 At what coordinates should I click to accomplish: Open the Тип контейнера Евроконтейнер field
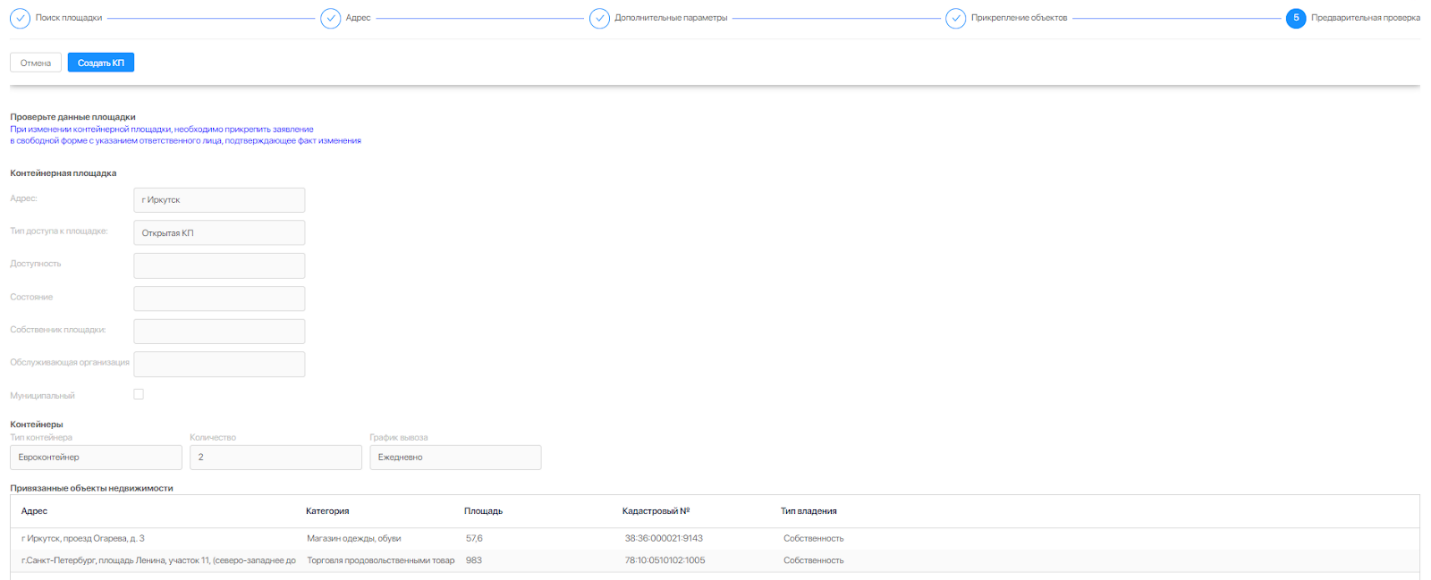pyautogui.click(x=96, y=457)
